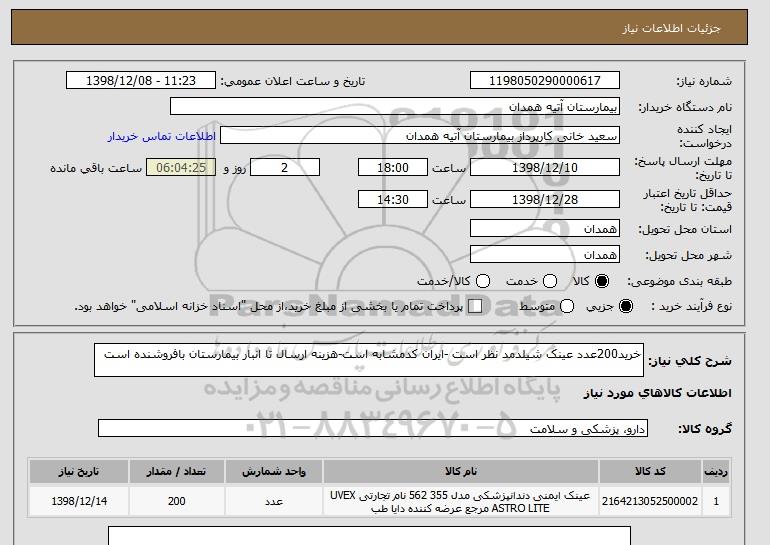Image resolution: width=770 pixels, height=545 pixels.
Task: Select the کالا radio button
Action: 602,281
